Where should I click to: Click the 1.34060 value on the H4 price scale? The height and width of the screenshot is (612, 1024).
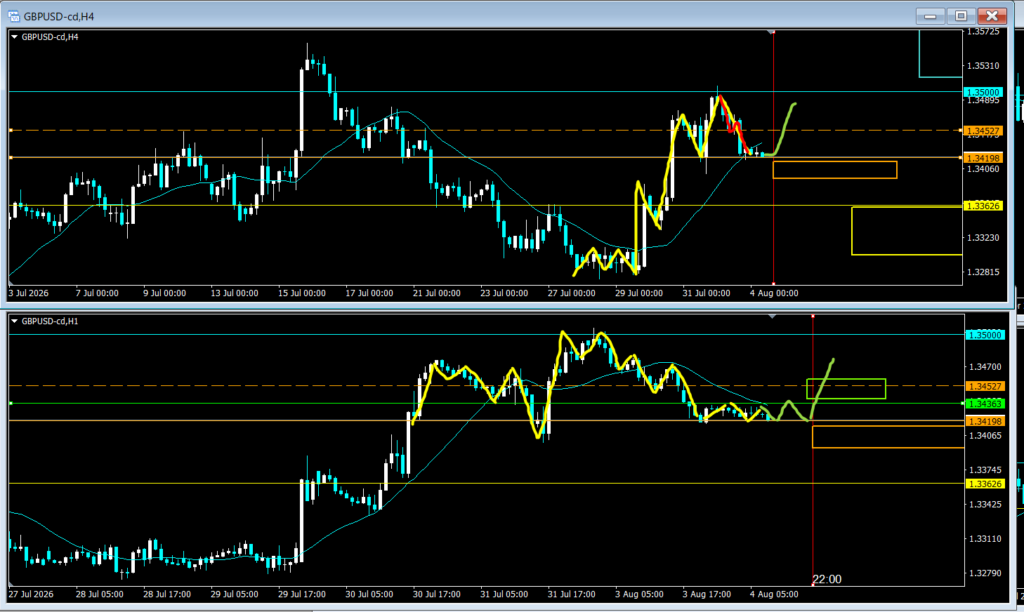[x=983, y=169]
